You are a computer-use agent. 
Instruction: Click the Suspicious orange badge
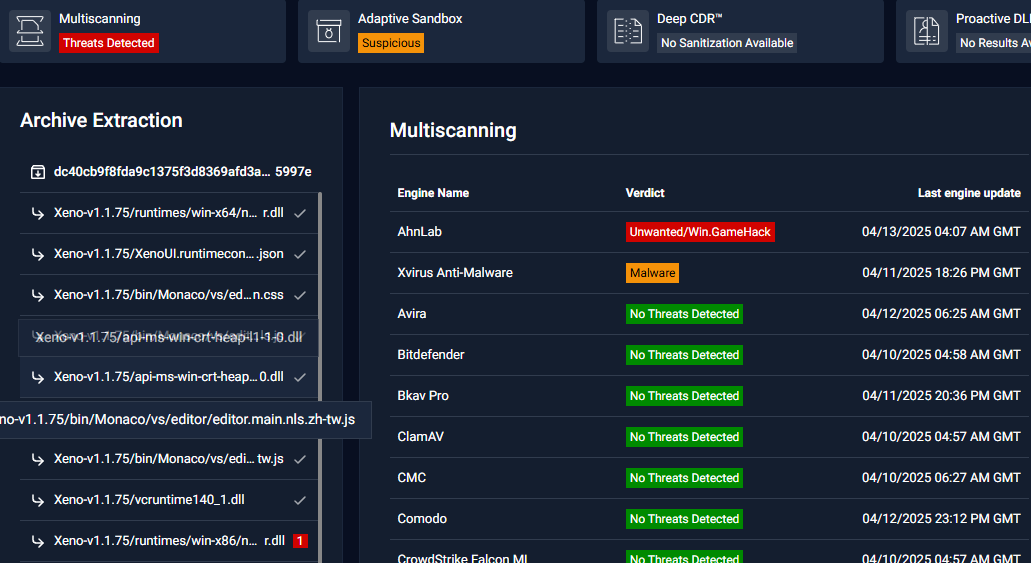(x=391, y=43)
